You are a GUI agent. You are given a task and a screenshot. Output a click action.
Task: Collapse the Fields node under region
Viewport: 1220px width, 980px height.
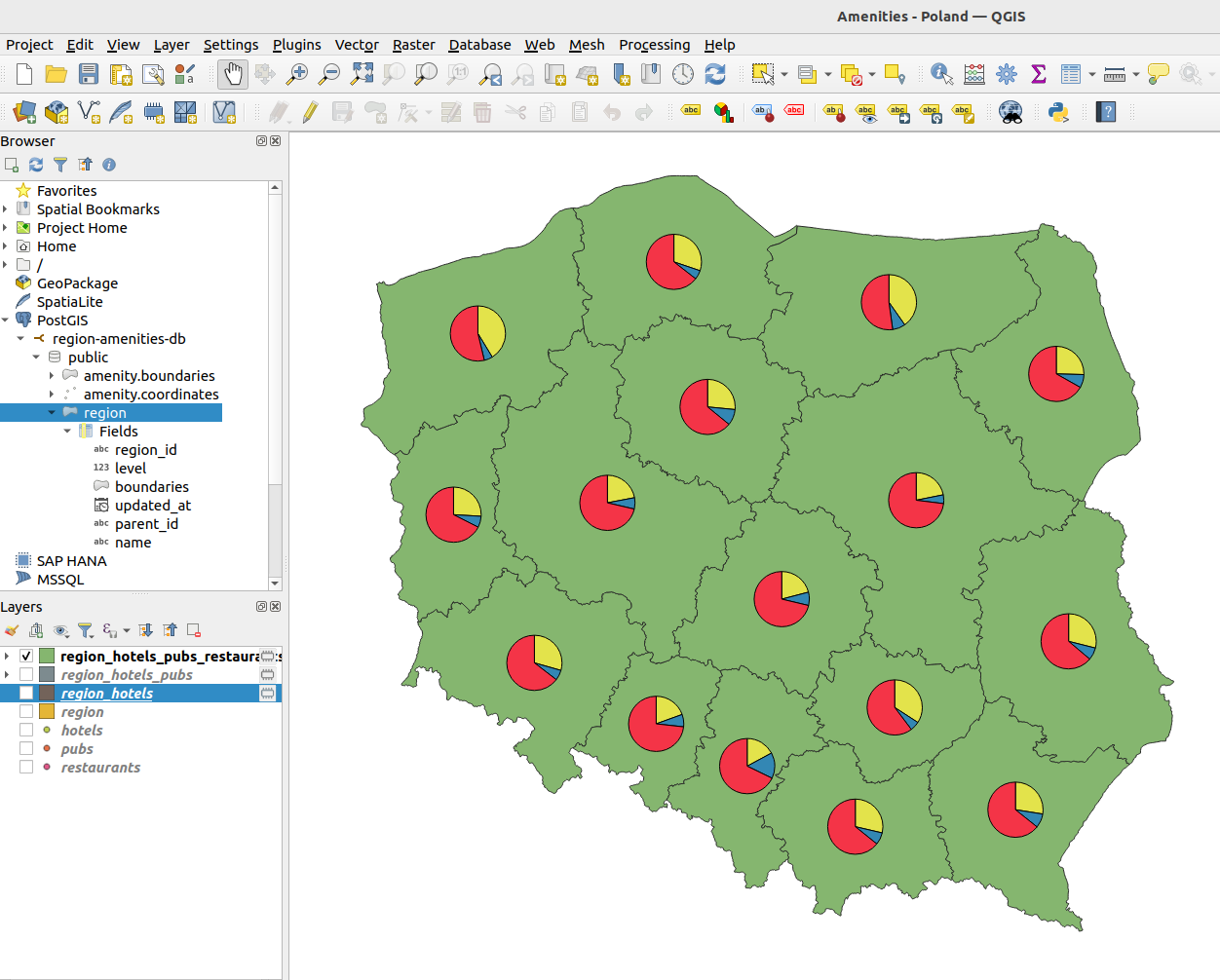coord(67,432)
